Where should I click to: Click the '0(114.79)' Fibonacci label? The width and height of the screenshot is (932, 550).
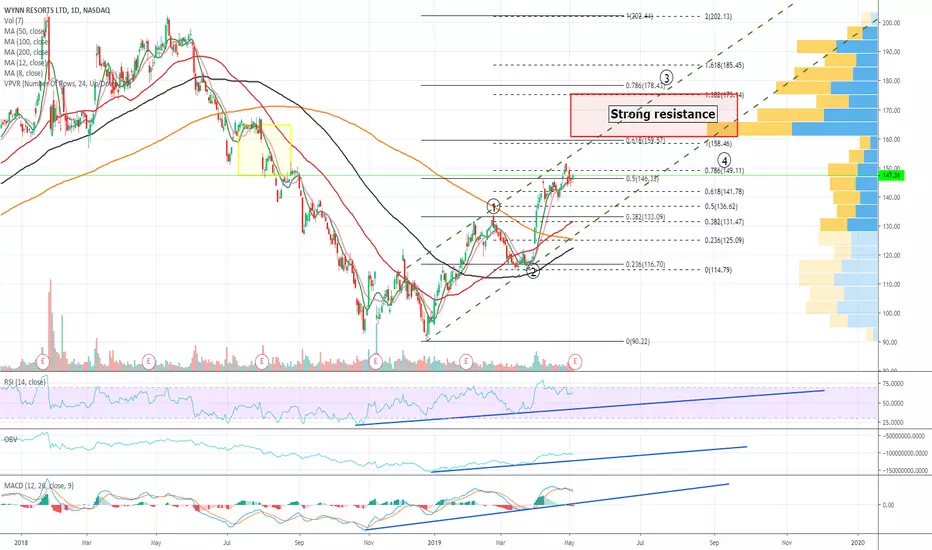point(719,270)
